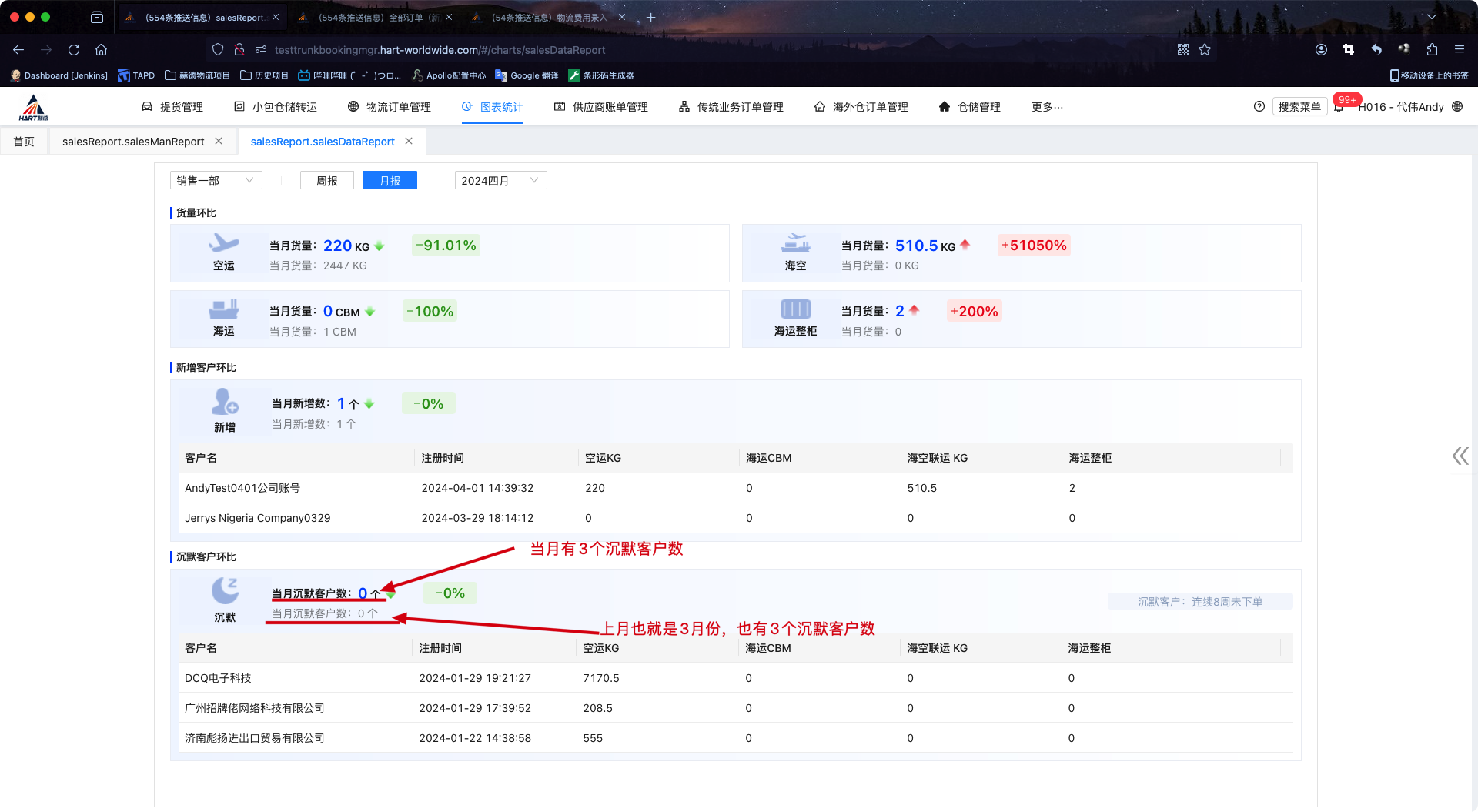Reload the page with the browser refresh icon

tap(74, 50)
